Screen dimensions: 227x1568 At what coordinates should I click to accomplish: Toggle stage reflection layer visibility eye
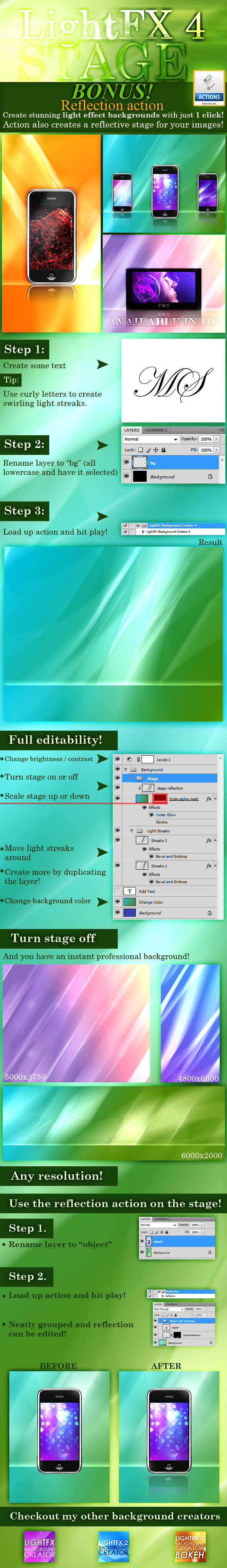(x=117, y=788)
